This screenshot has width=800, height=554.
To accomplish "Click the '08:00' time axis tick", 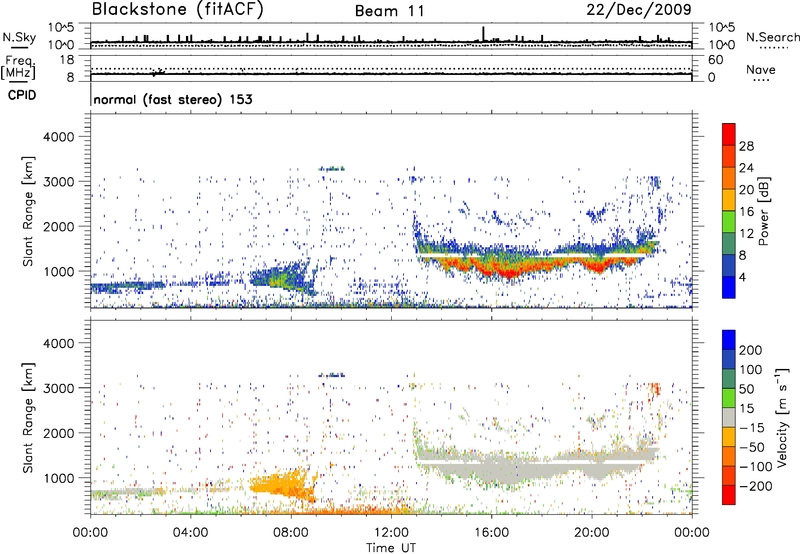I will 291,533.
